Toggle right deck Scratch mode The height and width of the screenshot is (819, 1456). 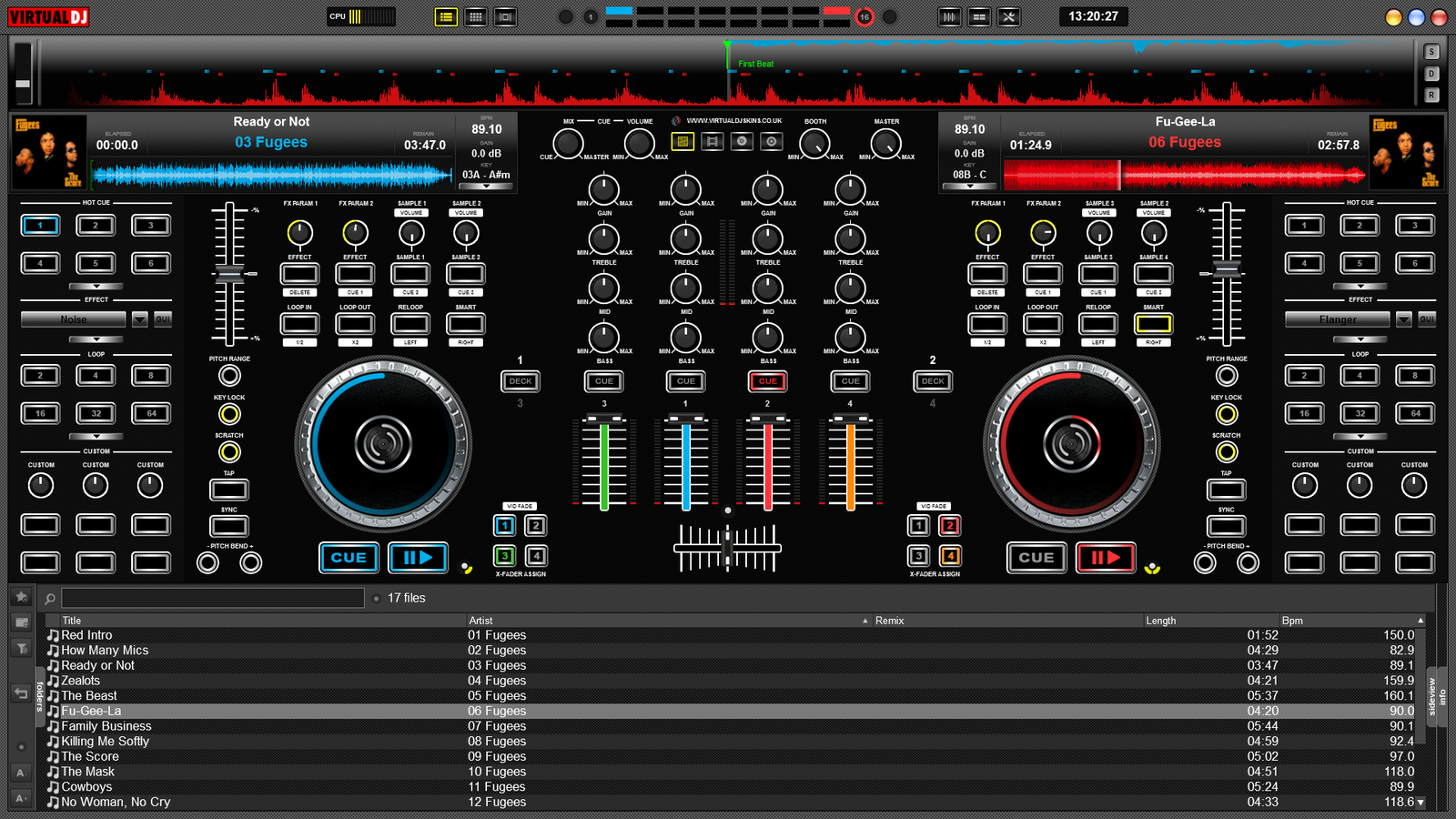pos(1227,451)
